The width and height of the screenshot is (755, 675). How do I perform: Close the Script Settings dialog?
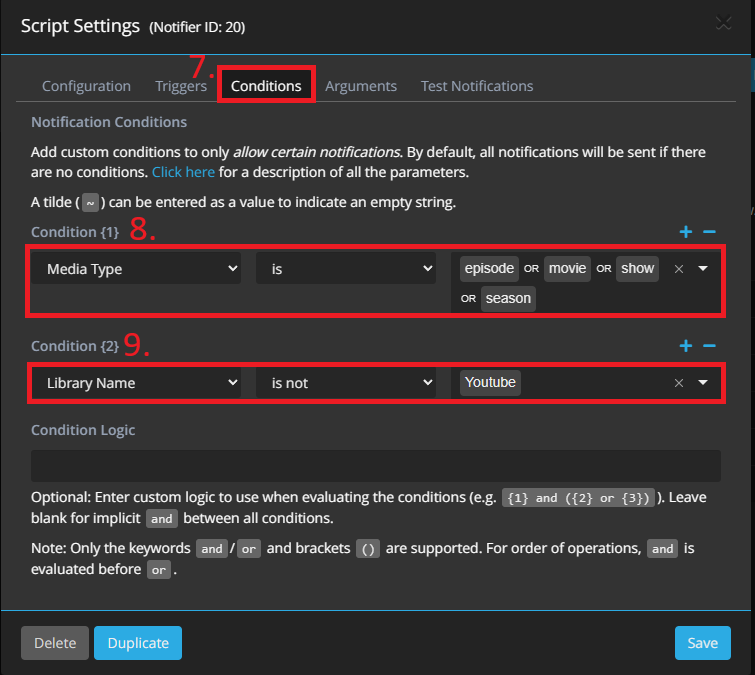723,24
